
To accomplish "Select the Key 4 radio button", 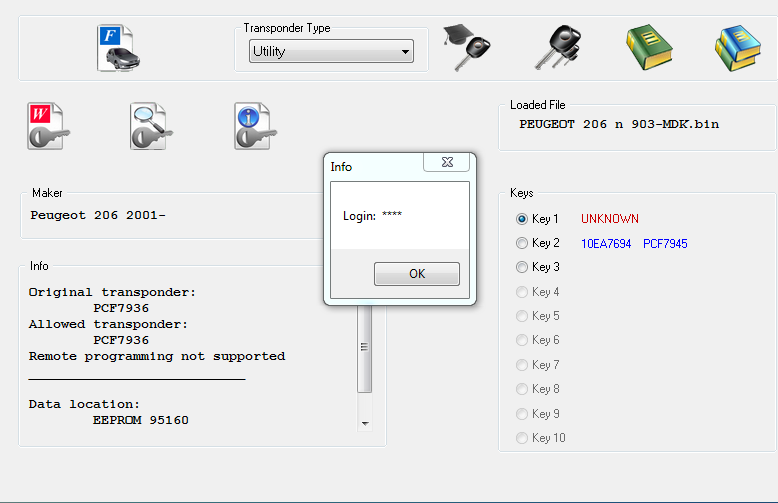I will point(521,292).
